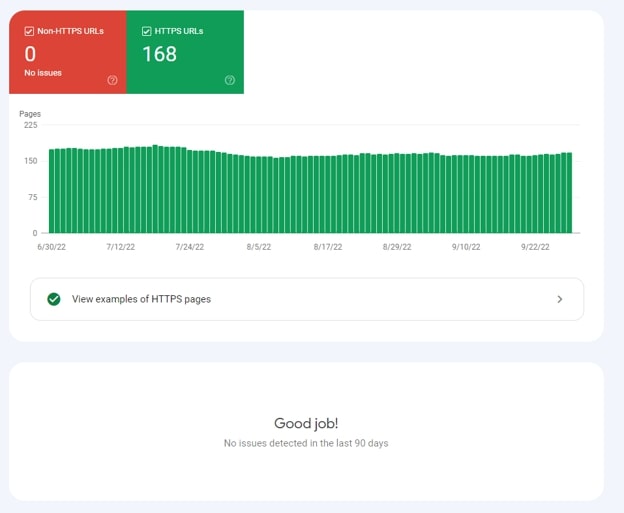Image resolution: width=624 pixels, height=513 pixels.
Task: Toggle the HTTPS URLs checkbox
Action: [x=146, y=31]
